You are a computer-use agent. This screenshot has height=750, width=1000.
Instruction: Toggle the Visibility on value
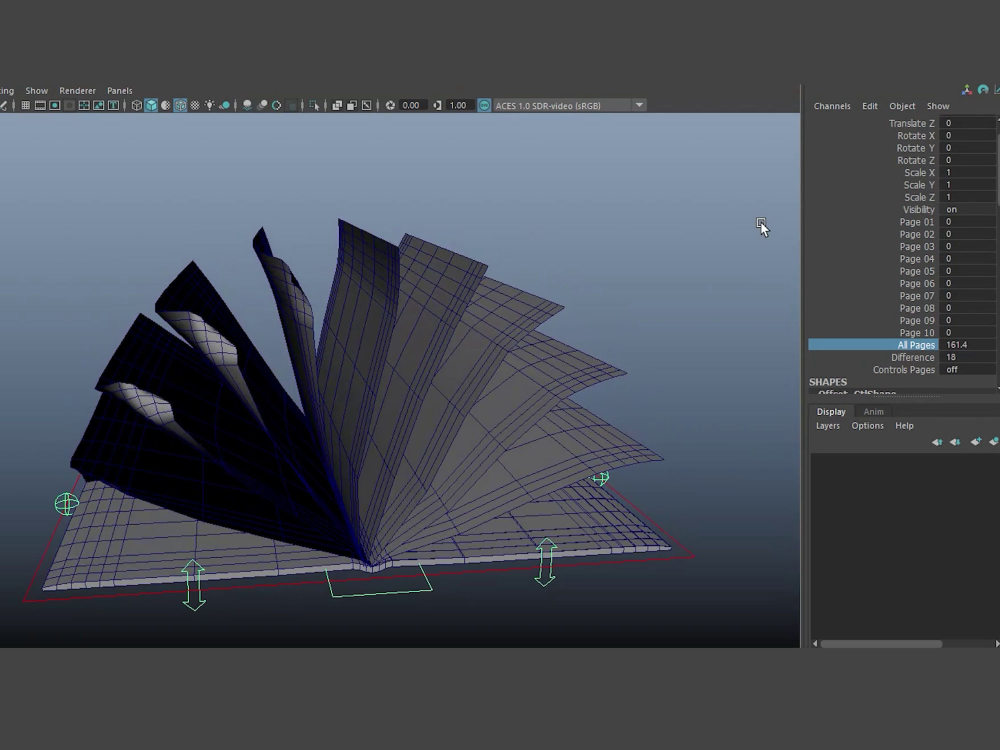(966, 209)
